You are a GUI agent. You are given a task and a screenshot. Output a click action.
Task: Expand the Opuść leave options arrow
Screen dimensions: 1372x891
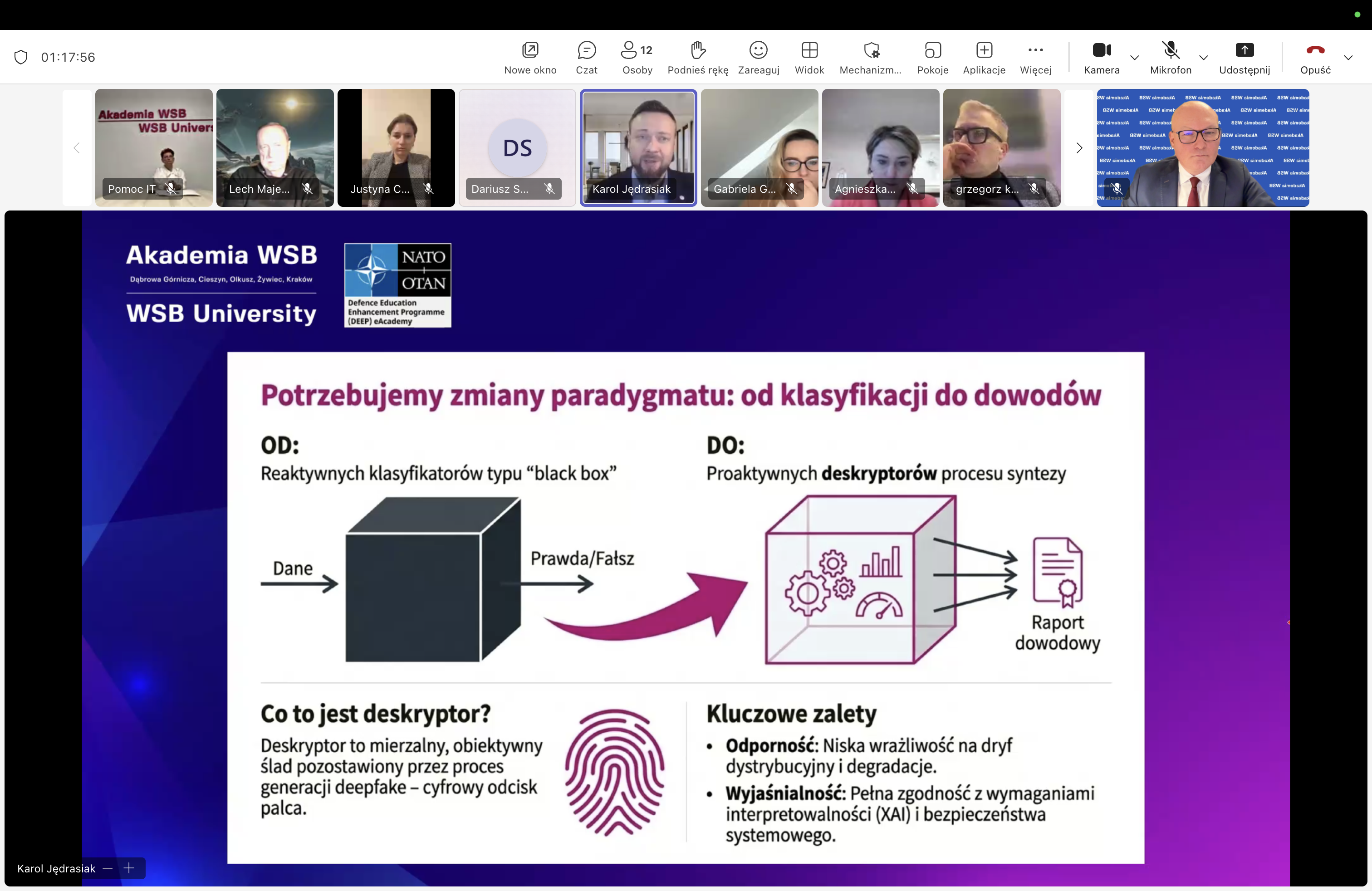tap(1348, 57)
